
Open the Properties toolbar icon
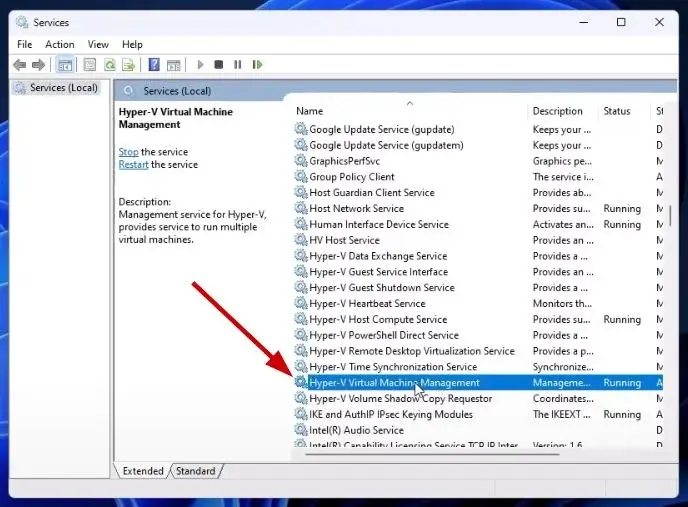click(x=90, y=65)
